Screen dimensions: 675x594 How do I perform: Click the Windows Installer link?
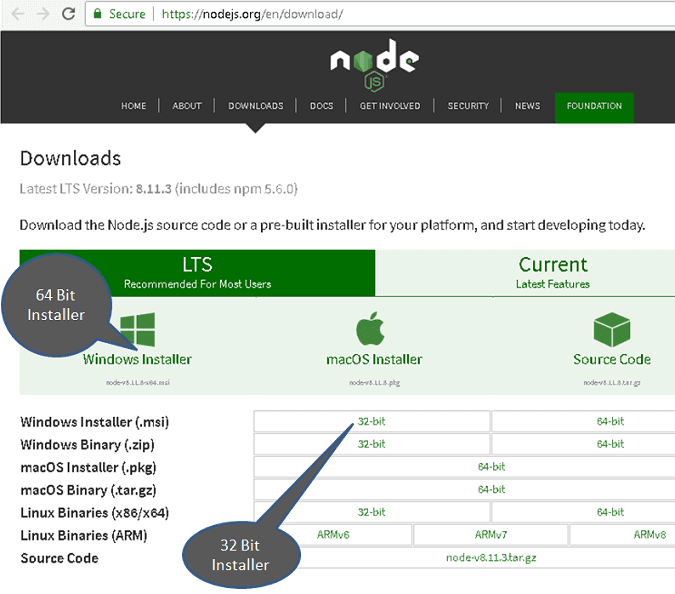tap(137, 359)
